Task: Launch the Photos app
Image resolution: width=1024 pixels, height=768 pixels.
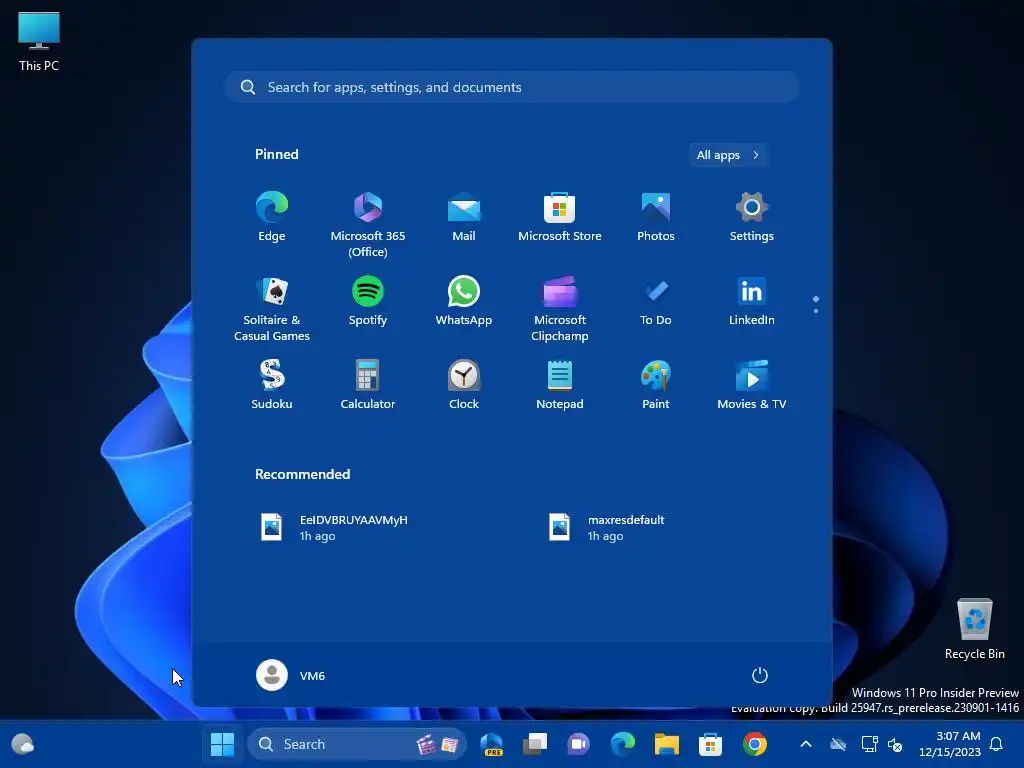Action: pyautogui.click(x=656, y=217)
